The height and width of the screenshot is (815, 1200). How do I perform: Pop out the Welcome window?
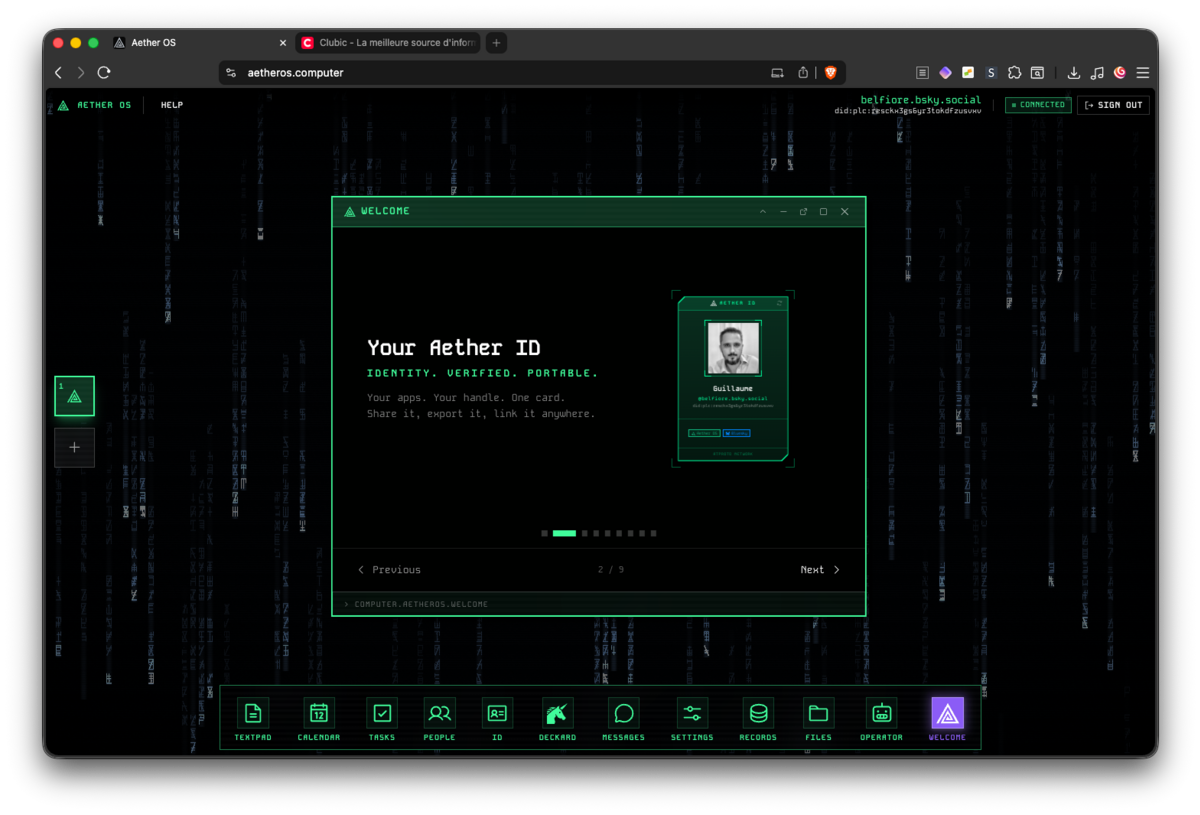click(x=803, y=211)
